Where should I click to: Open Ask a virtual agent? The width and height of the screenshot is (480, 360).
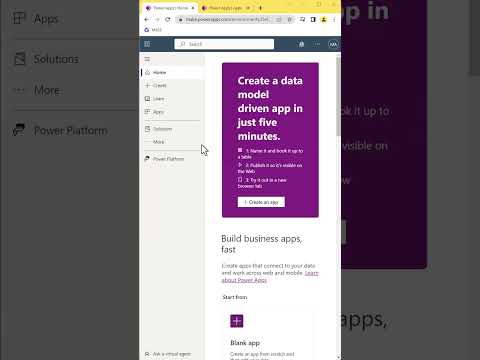click(168, 354)
